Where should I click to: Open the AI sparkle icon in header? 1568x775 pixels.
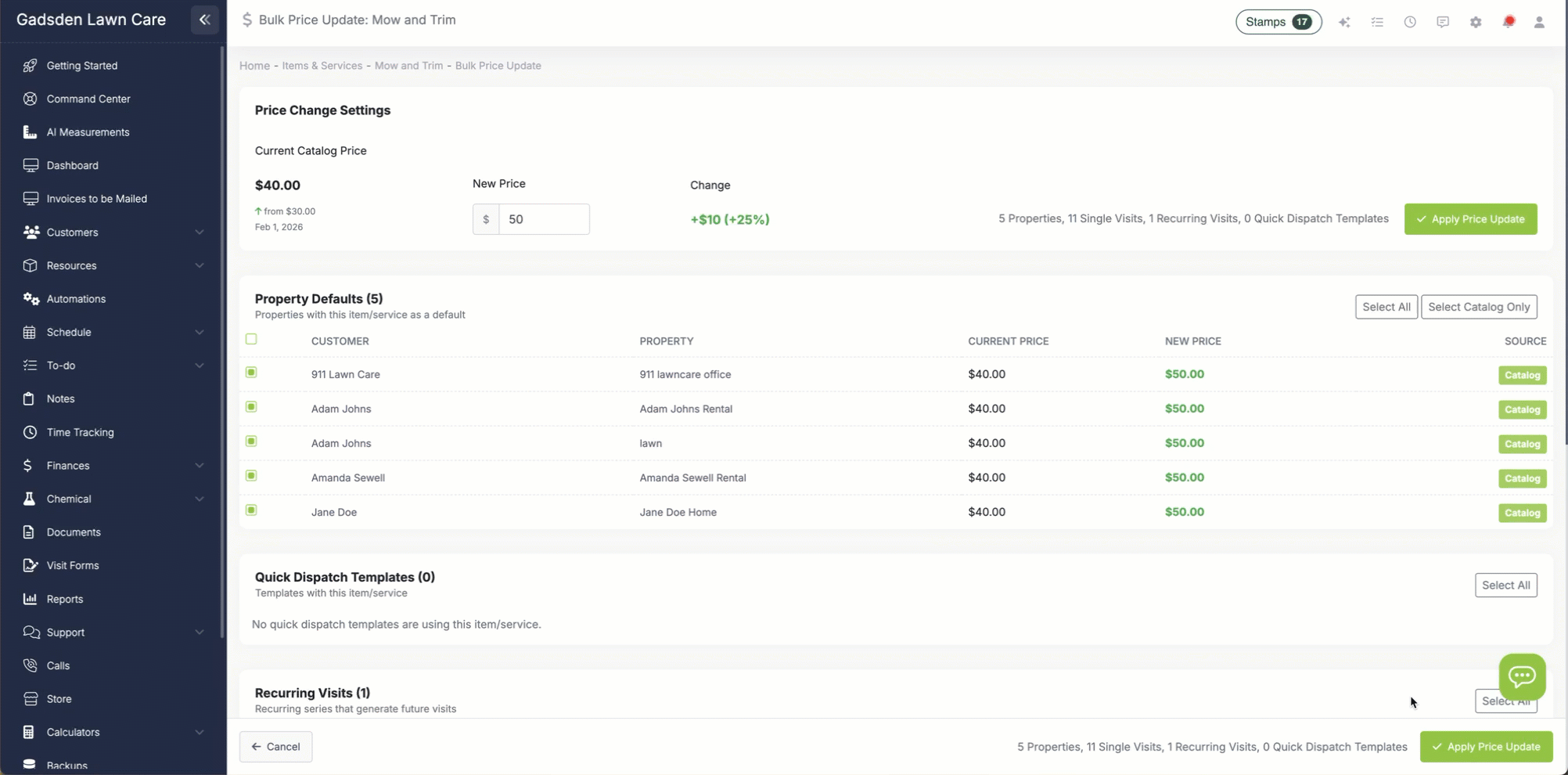click(x=1344, y=22)
